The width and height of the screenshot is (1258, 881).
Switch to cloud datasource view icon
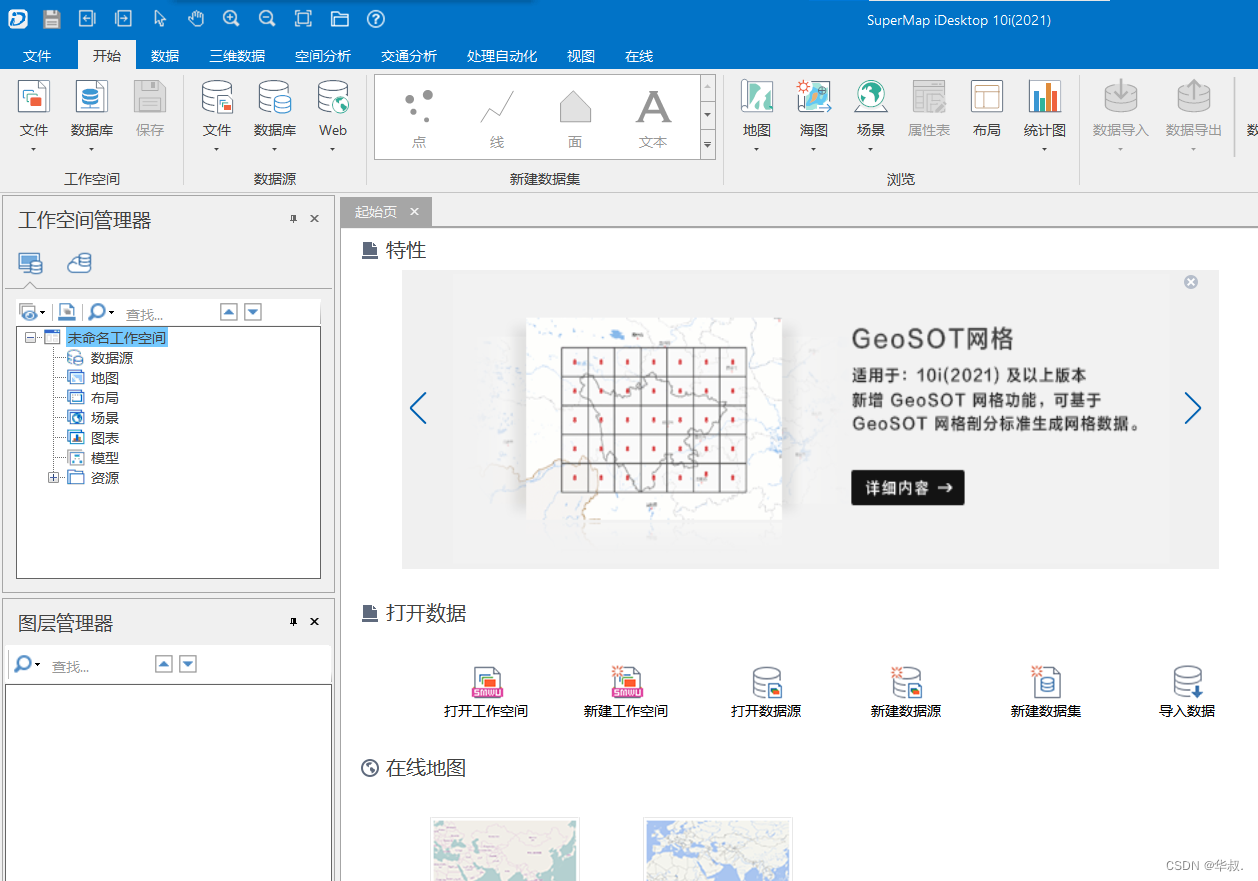79,264
